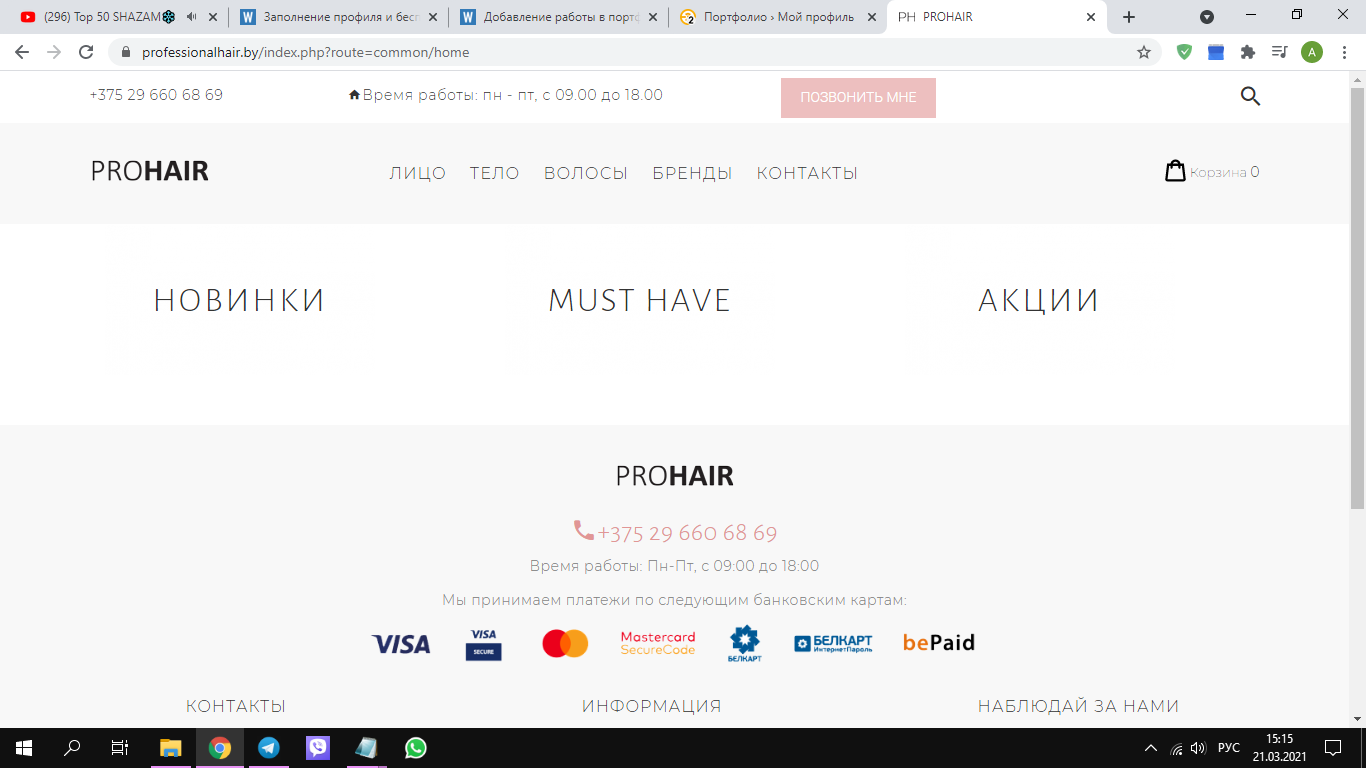Click header phone number +375 29 660 68 69
The height and width of the screenshot is (768, 1366).
pos(156,95)
